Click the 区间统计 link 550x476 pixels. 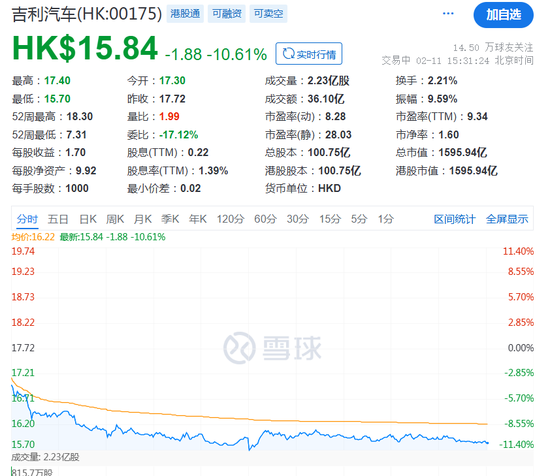coord(455,219)
